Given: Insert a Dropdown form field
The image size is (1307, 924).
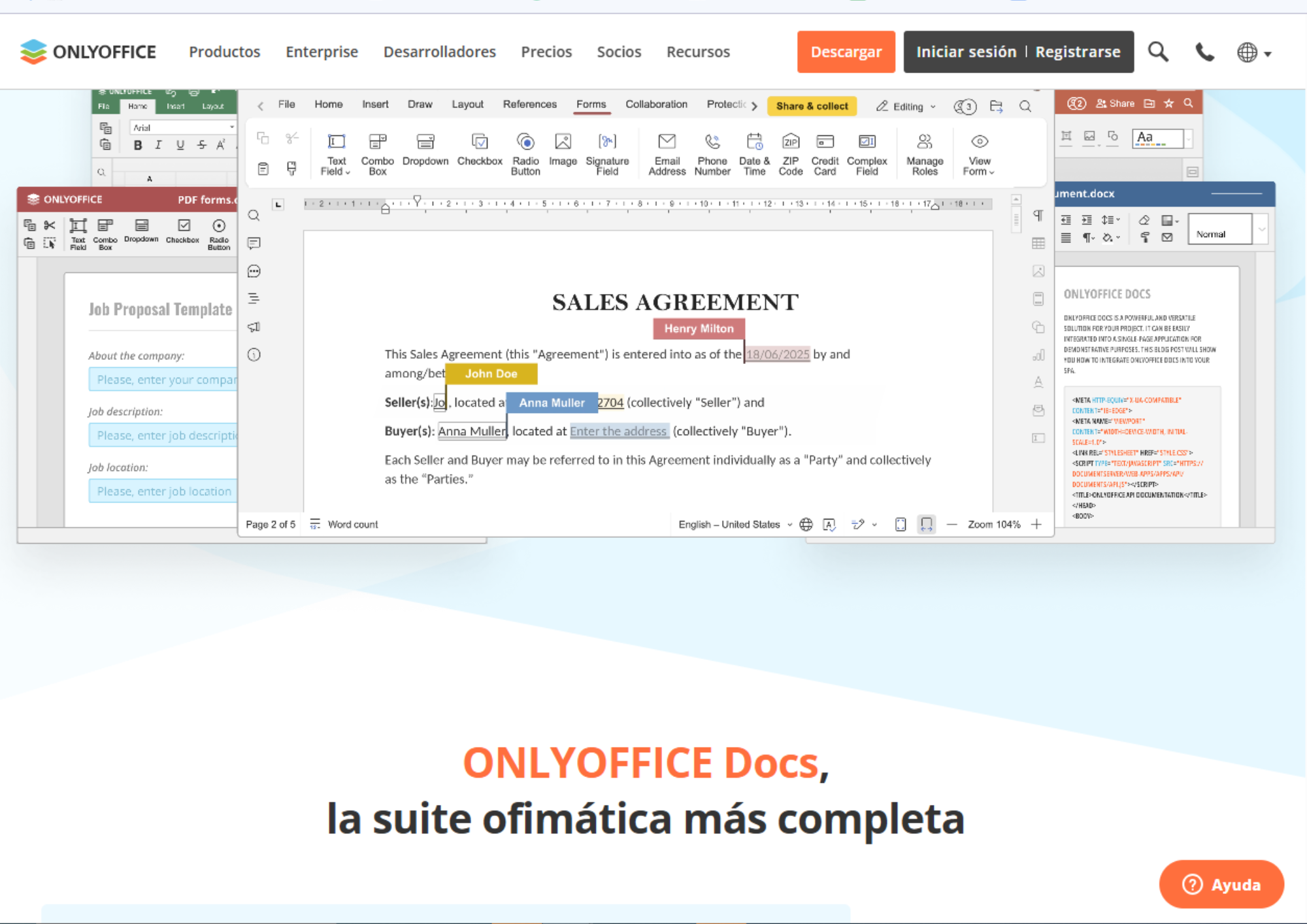Looking at the screenshot, I should (425, 150).
